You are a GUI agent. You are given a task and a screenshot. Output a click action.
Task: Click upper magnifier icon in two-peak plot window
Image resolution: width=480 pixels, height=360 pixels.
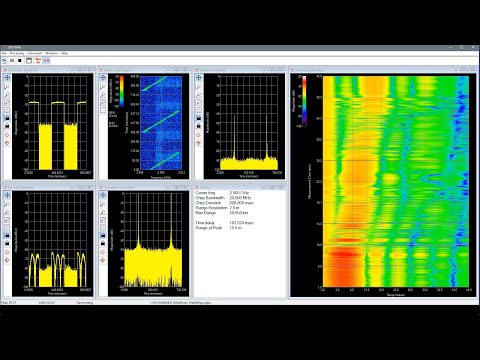(199, 87)
